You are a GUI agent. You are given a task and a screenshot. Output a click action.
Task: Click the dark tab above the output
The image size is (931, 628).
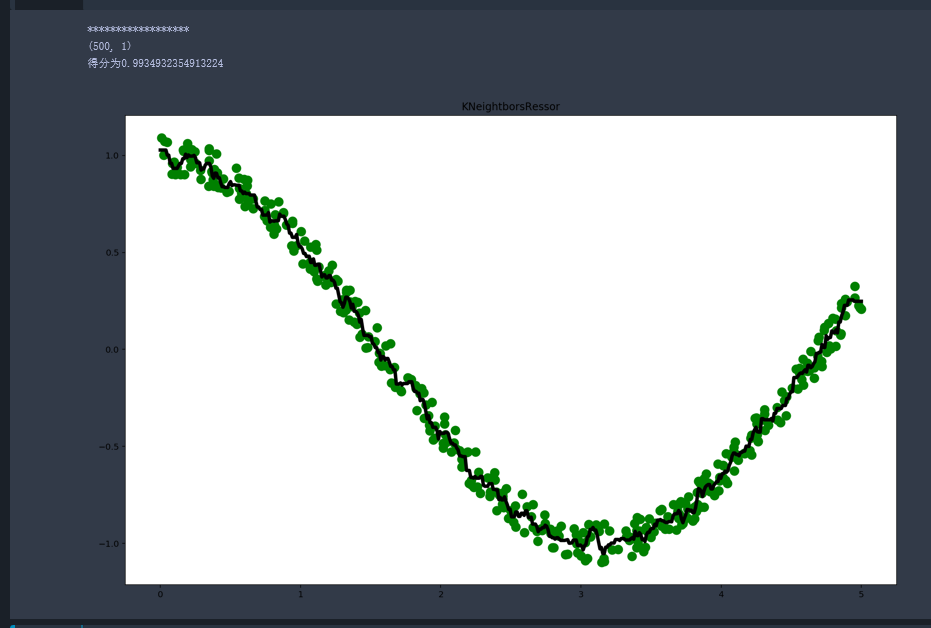tap(48, 5)
